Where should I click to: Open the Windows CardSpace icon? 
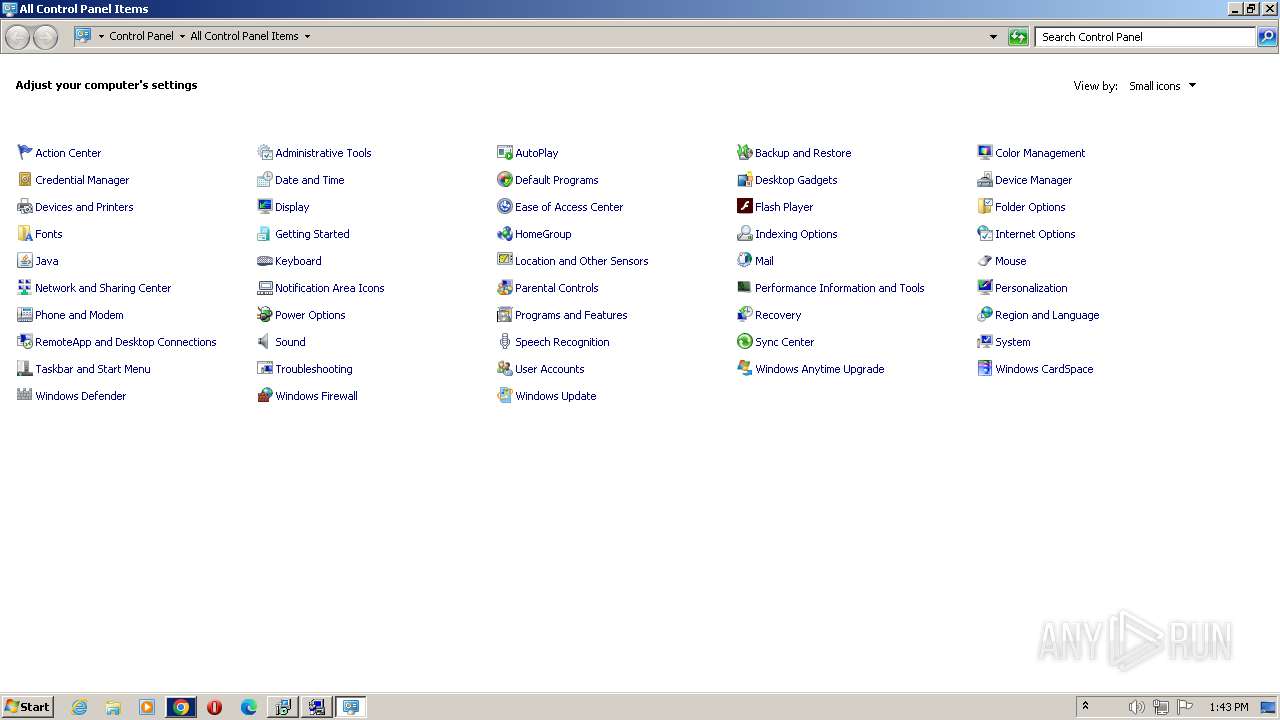pyautogui.click(x=985, y=368)
